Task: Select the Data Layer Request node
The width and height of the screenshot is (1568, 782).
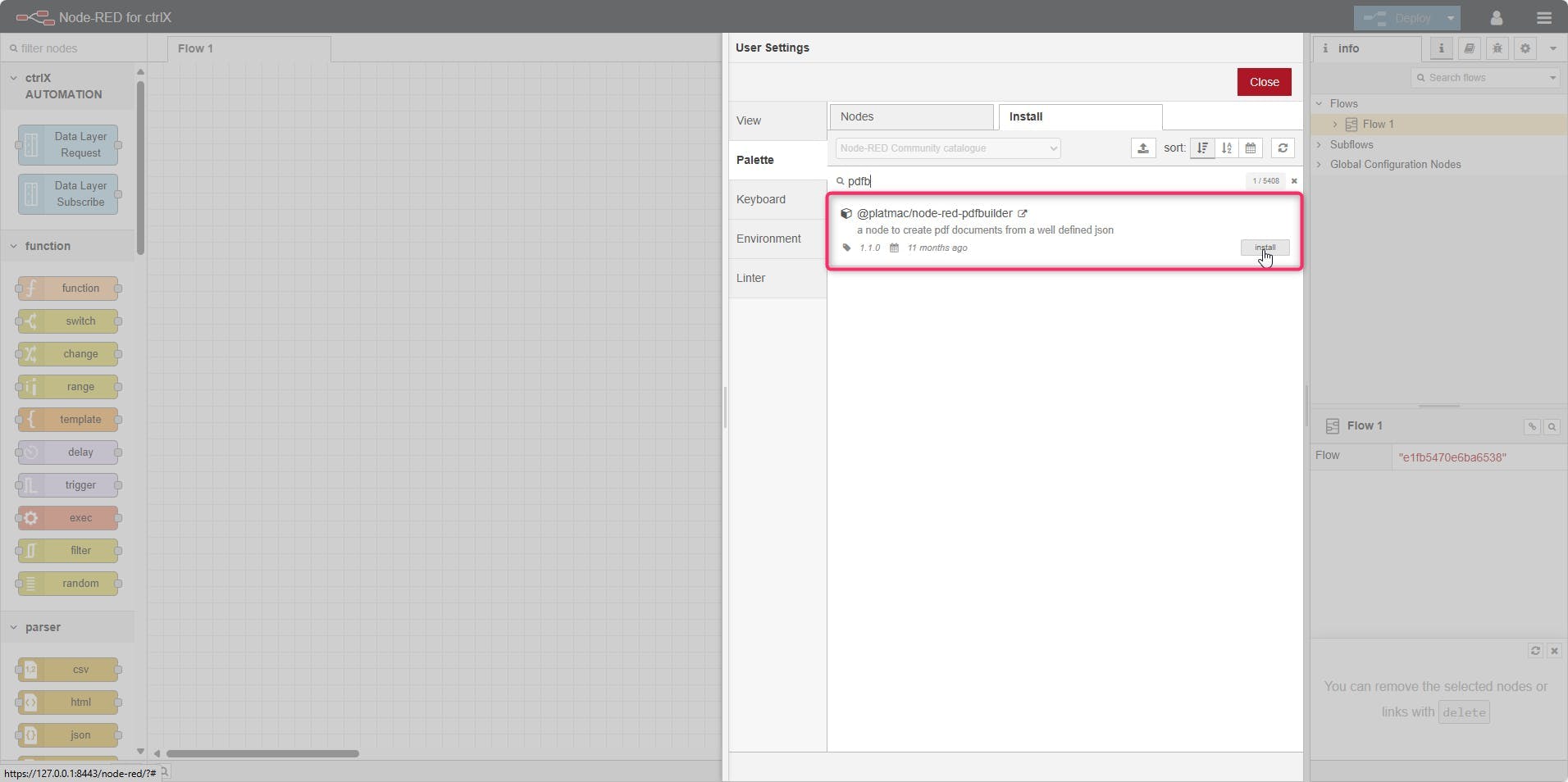Action: 68,145
